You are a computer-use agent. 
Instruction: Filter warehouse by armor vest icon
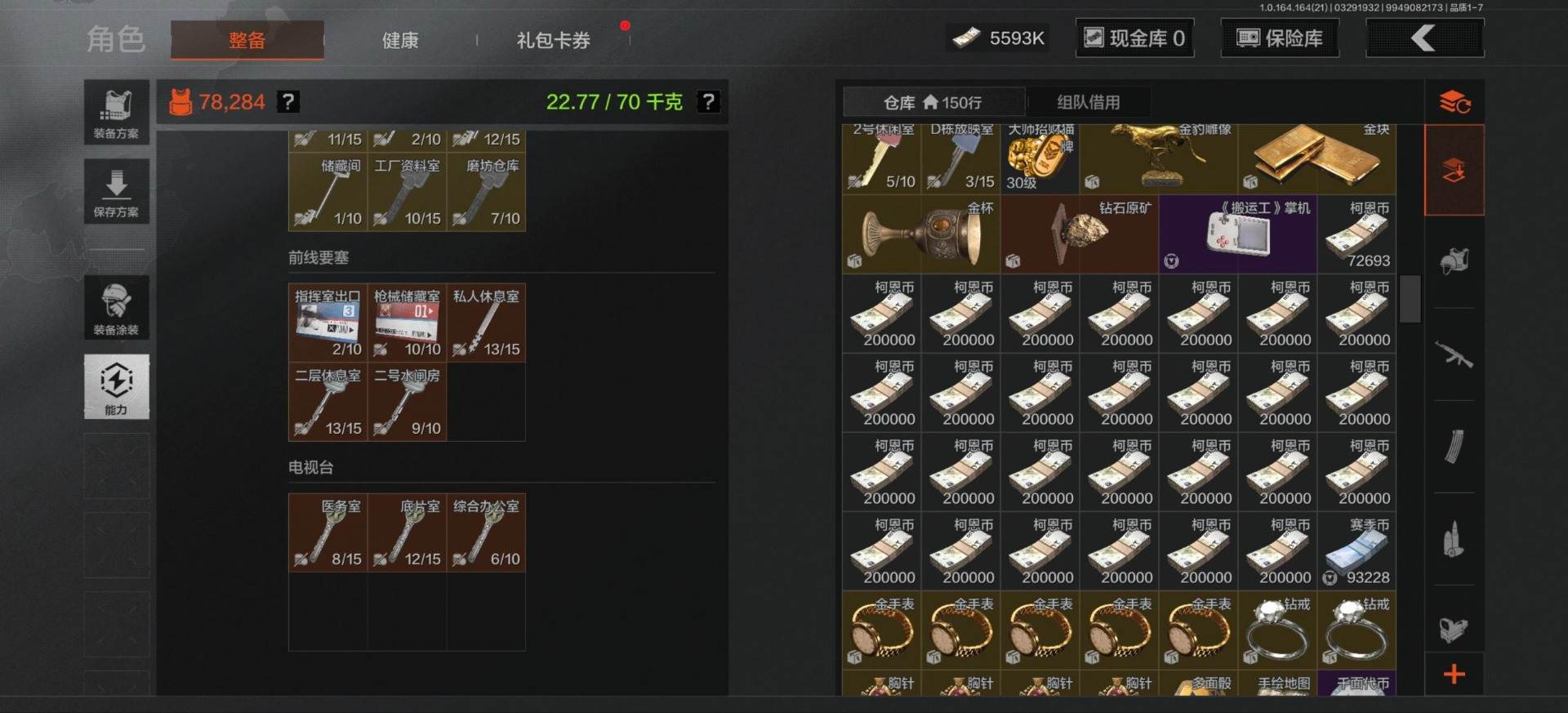[1454, 261]
